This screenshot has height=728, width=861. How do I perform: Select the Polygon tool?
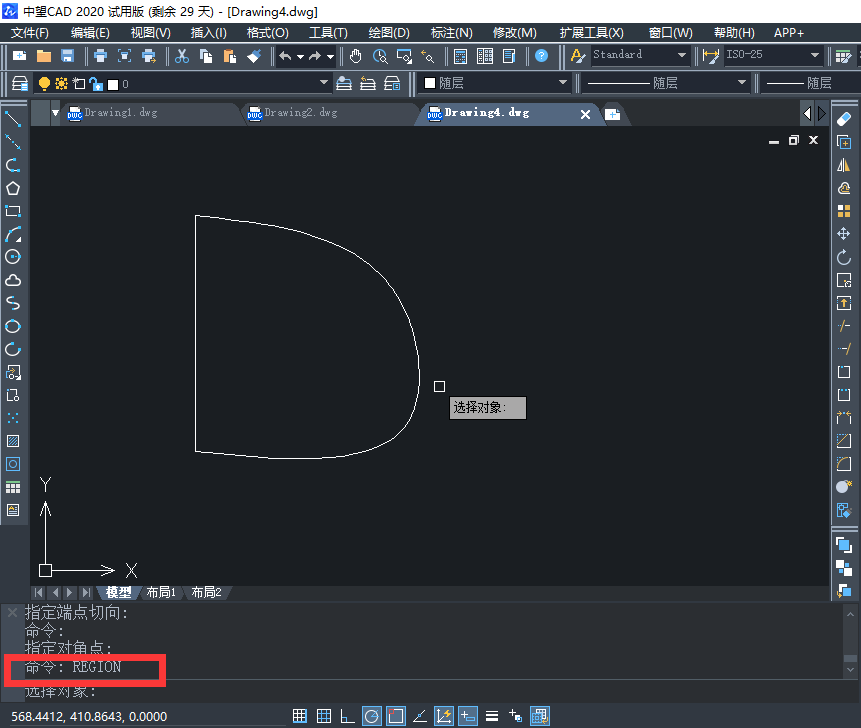[x=13, y=188]
